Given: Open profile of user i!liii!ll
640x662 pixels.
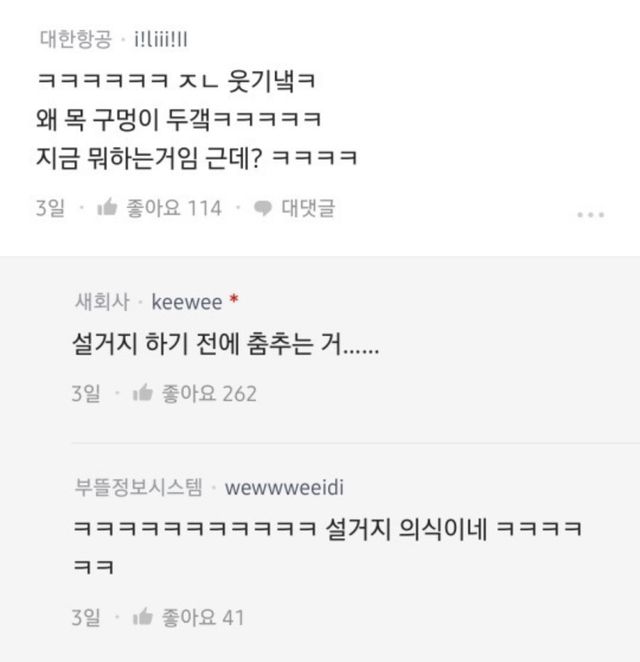Looking at the screenshot, I should coord(161,40).
